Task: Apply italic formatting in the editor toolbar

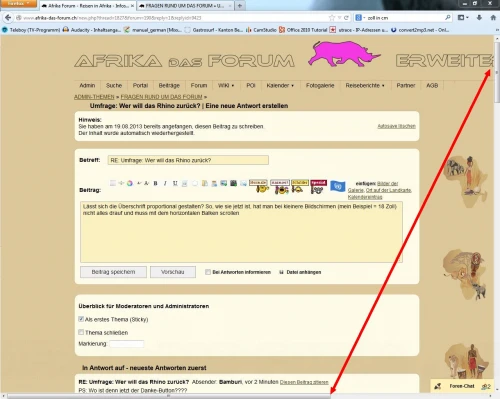Action: (x=165, y=183)
